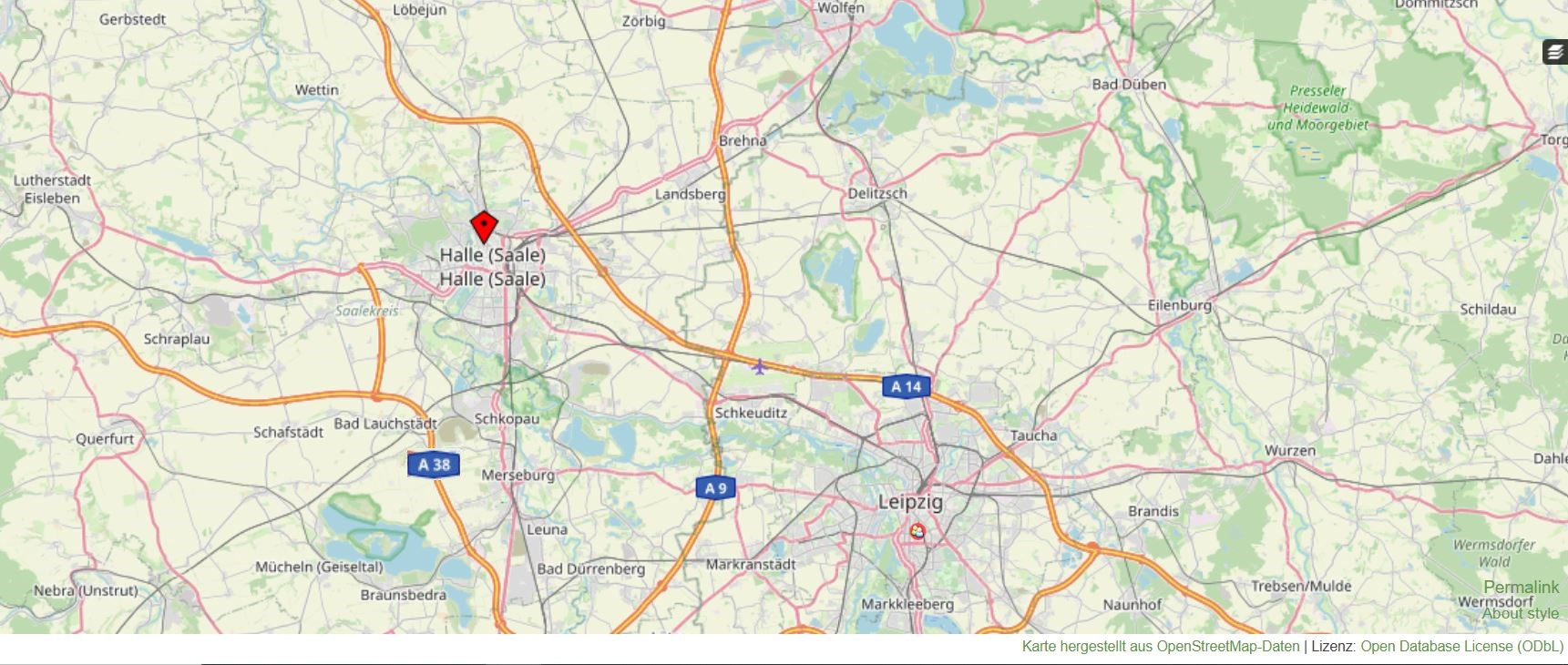Open the Open Database License (ODbL) link
The height and width of the screenshot is (665, 1568).
1462,647
